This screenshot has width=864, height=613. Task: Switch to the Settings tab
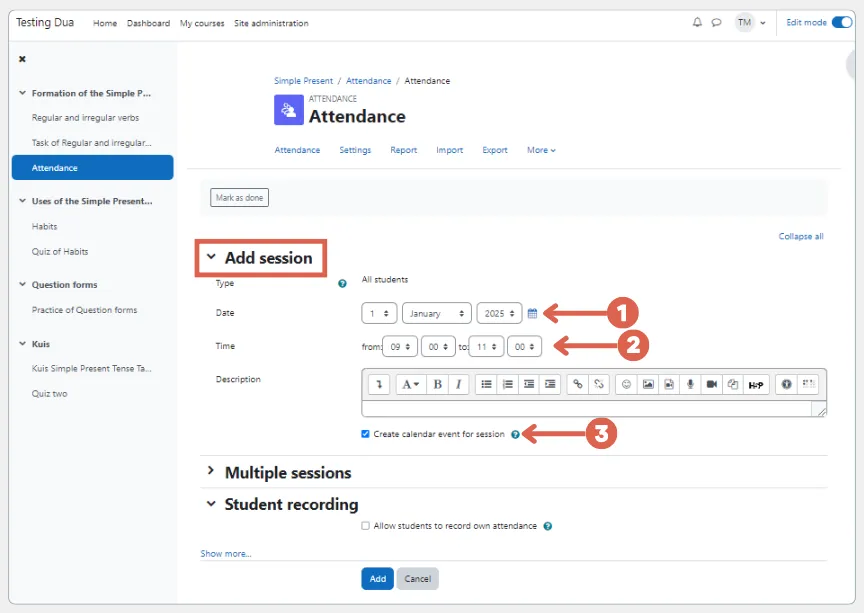tap(353, 150)
